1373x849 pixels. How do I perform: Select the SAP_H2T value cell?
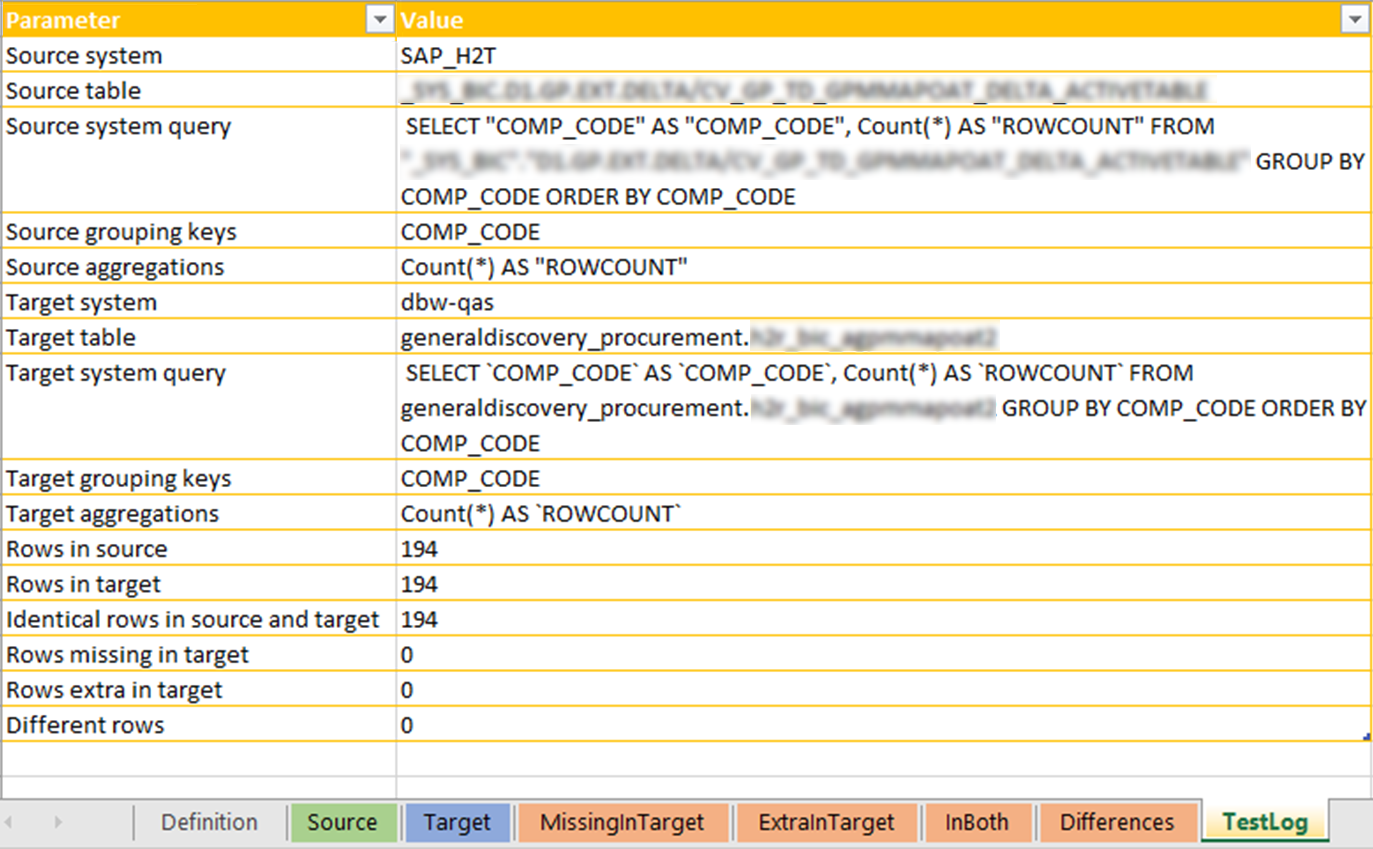[883, 55]
